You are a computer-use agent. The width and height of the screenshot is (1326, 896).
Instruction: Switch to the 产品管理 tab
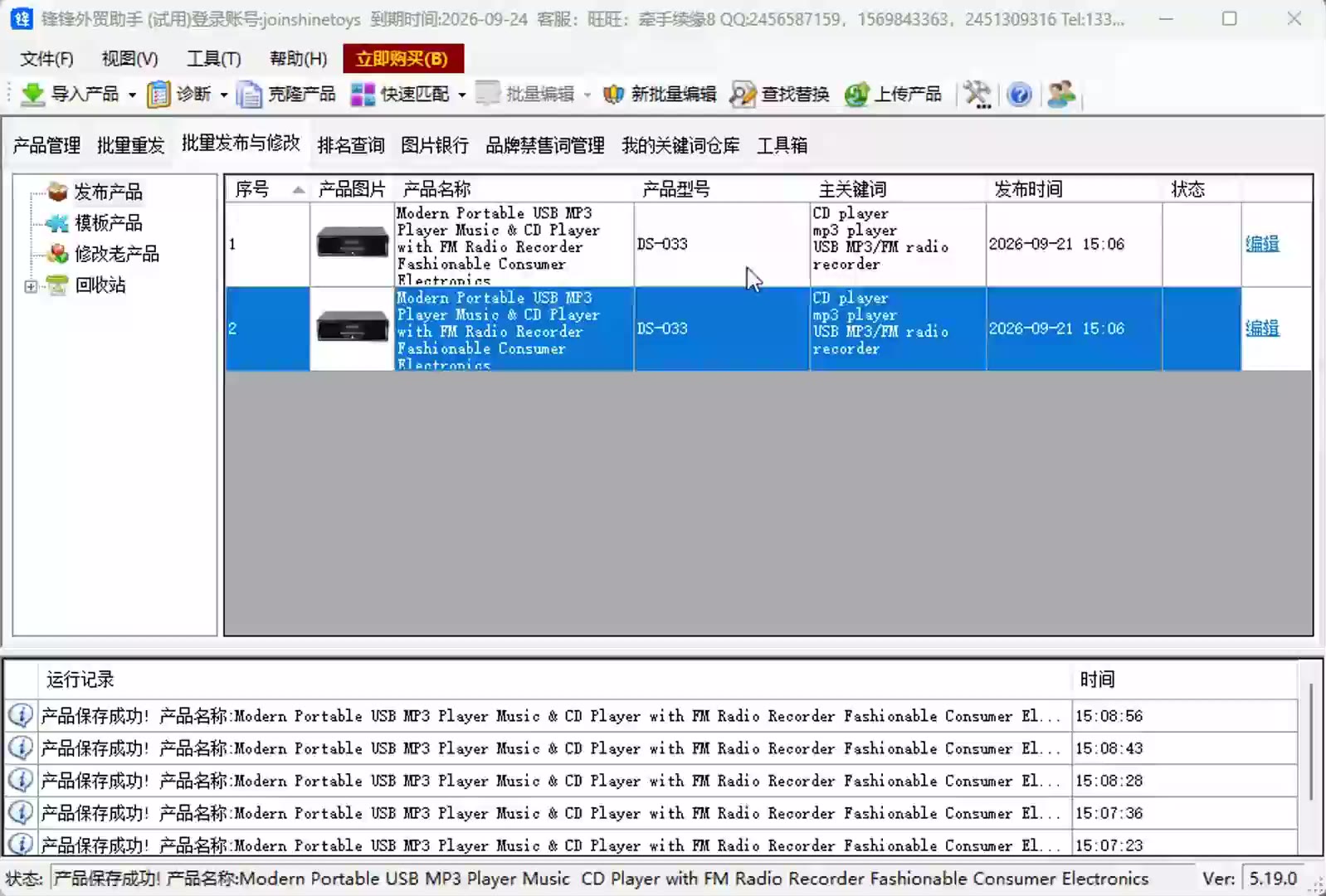46,145
